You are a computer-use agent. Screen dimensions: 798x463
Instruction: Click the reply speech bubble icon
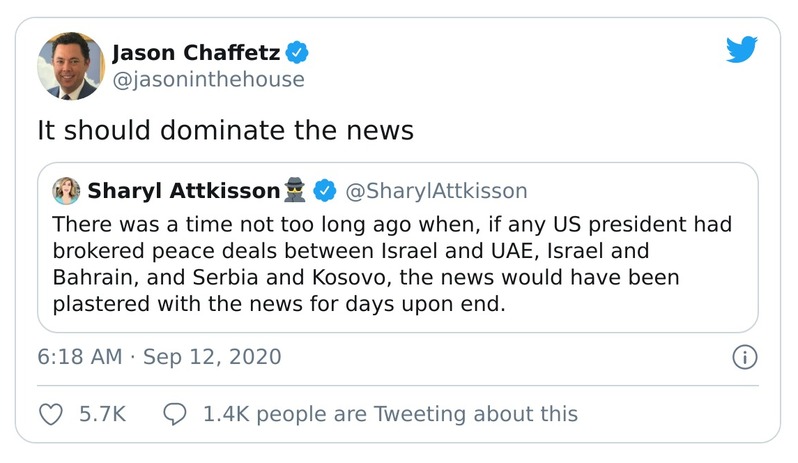[x=175, y=413]
